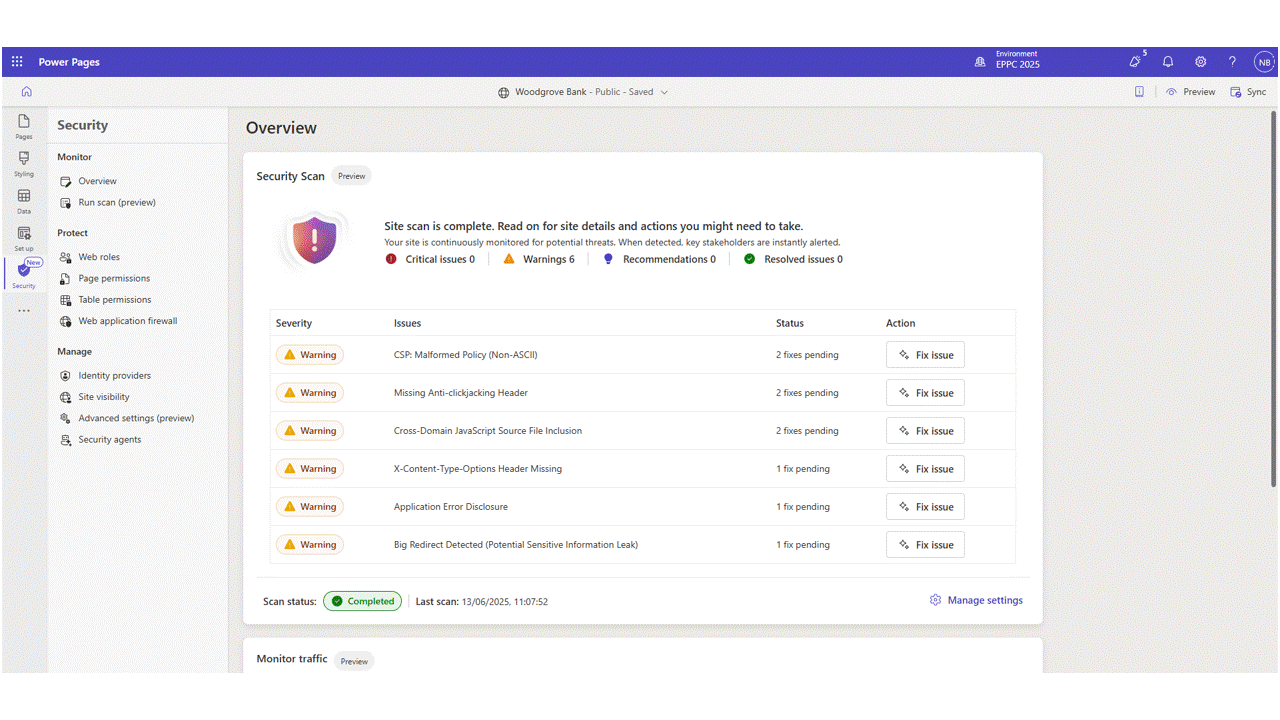1280x720 pixels.
Task: Open the Copilot icon with badge
Action: pos(1135,62)
